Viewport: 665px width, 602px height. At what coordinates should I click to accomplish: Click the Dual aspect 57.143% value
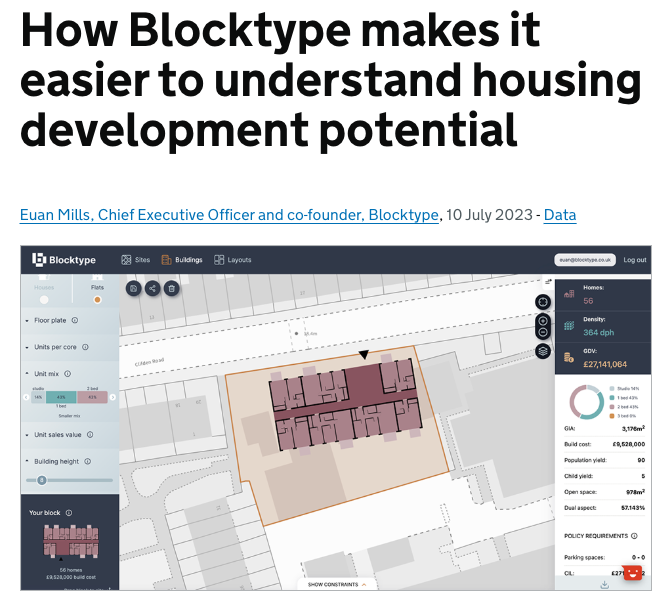pyautogui.click(x=633, y=508)
